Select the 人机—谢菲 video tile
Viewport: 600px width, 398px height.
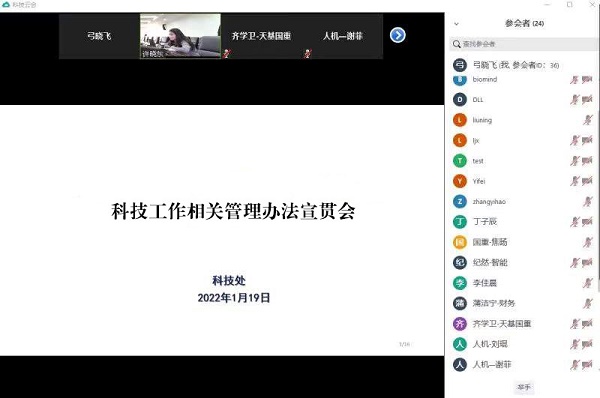[x=342, y=36]
